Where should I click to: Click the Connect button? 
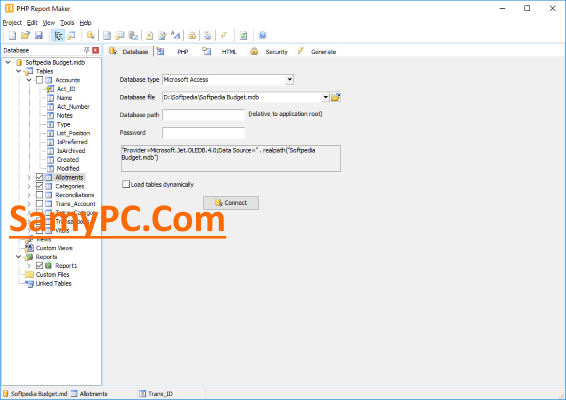coord(231,203)
